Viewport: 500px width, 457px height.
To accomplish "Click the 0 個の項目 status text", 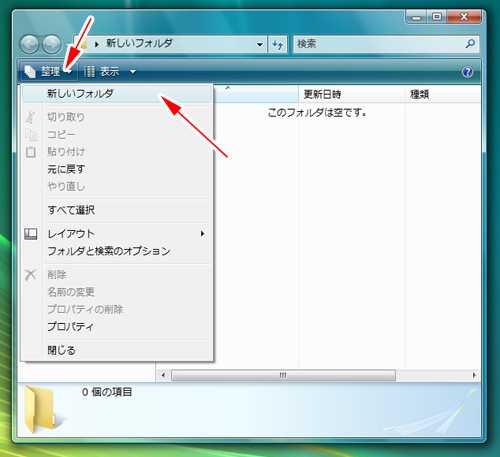I will pyautogui.click(x=107, y=392).
